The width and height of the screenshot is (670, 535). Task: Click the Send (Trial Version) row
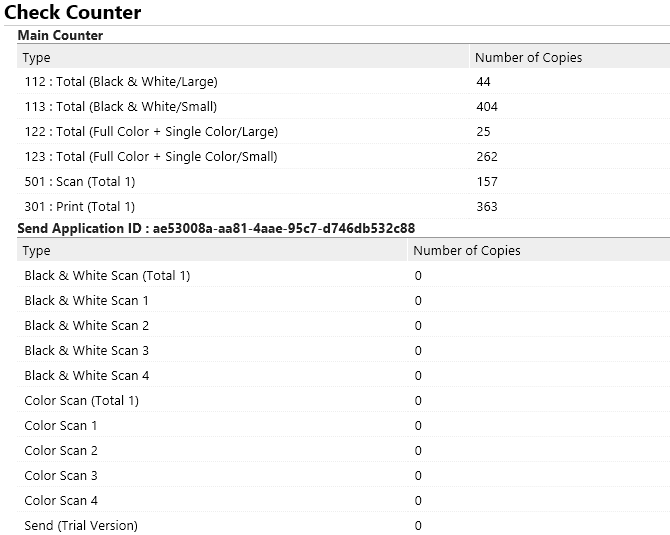(x=81, y=526)
